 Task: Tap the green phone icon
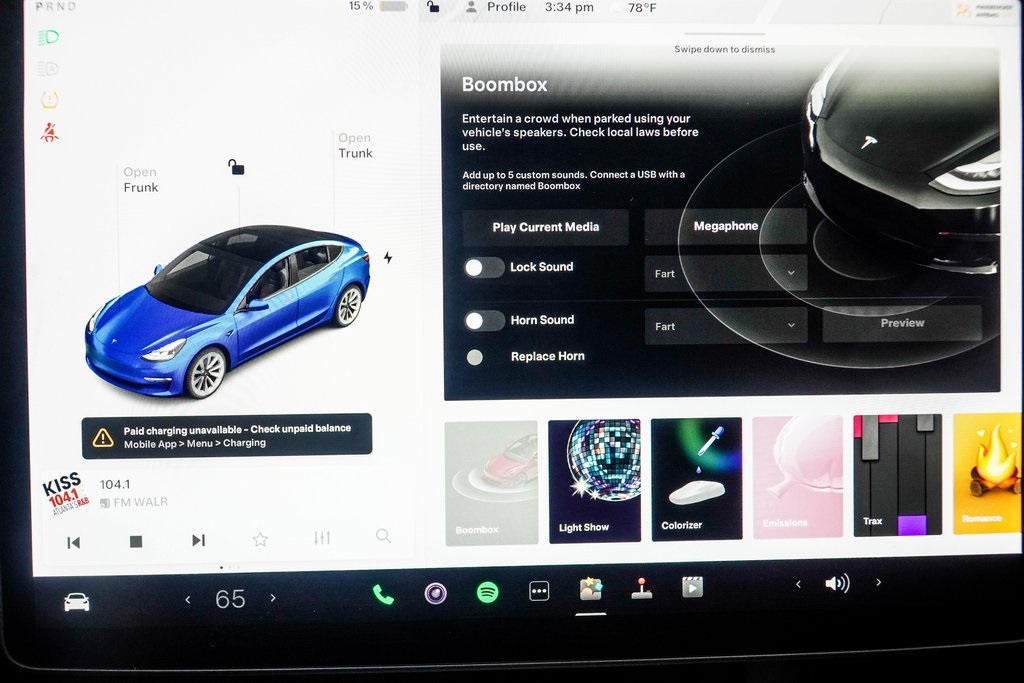(383, 594)
